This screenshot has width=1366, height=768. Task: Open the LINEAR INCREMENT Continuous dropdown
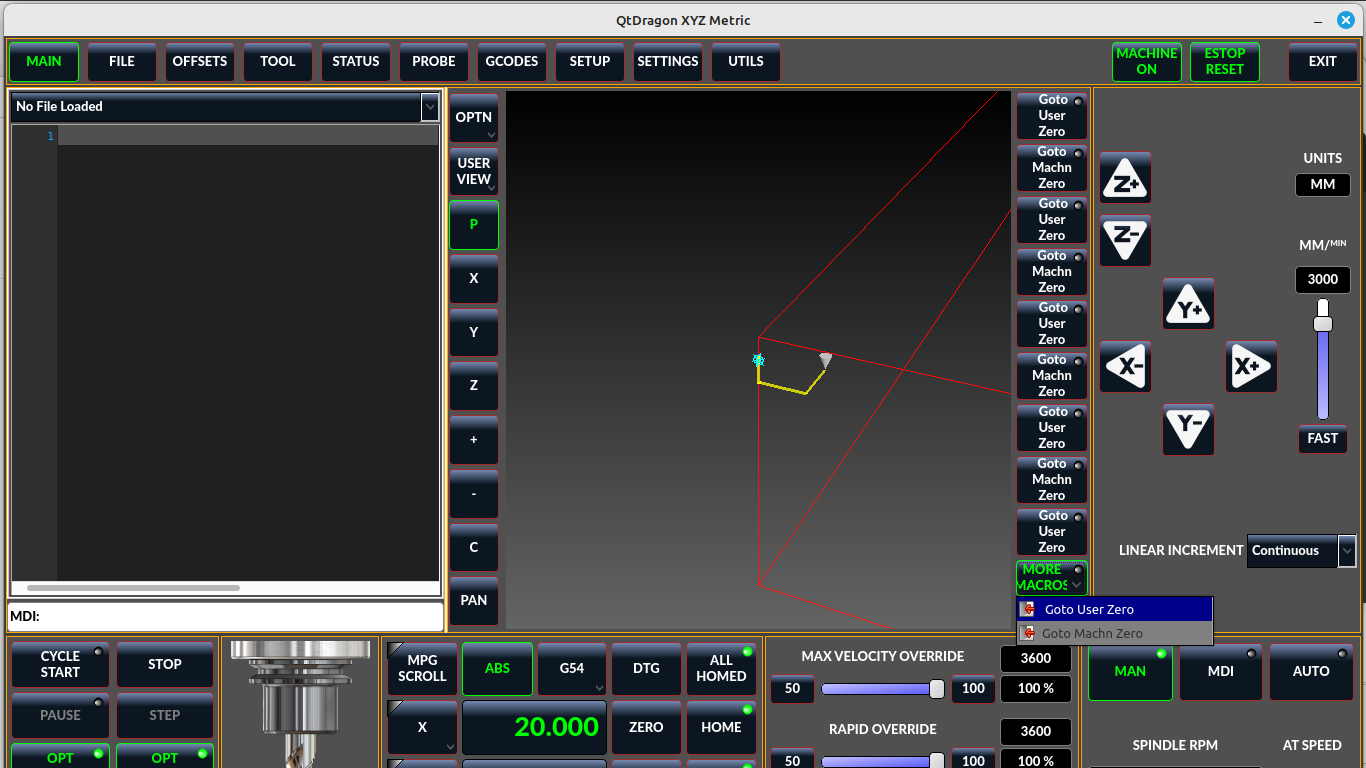[1300, 550]
